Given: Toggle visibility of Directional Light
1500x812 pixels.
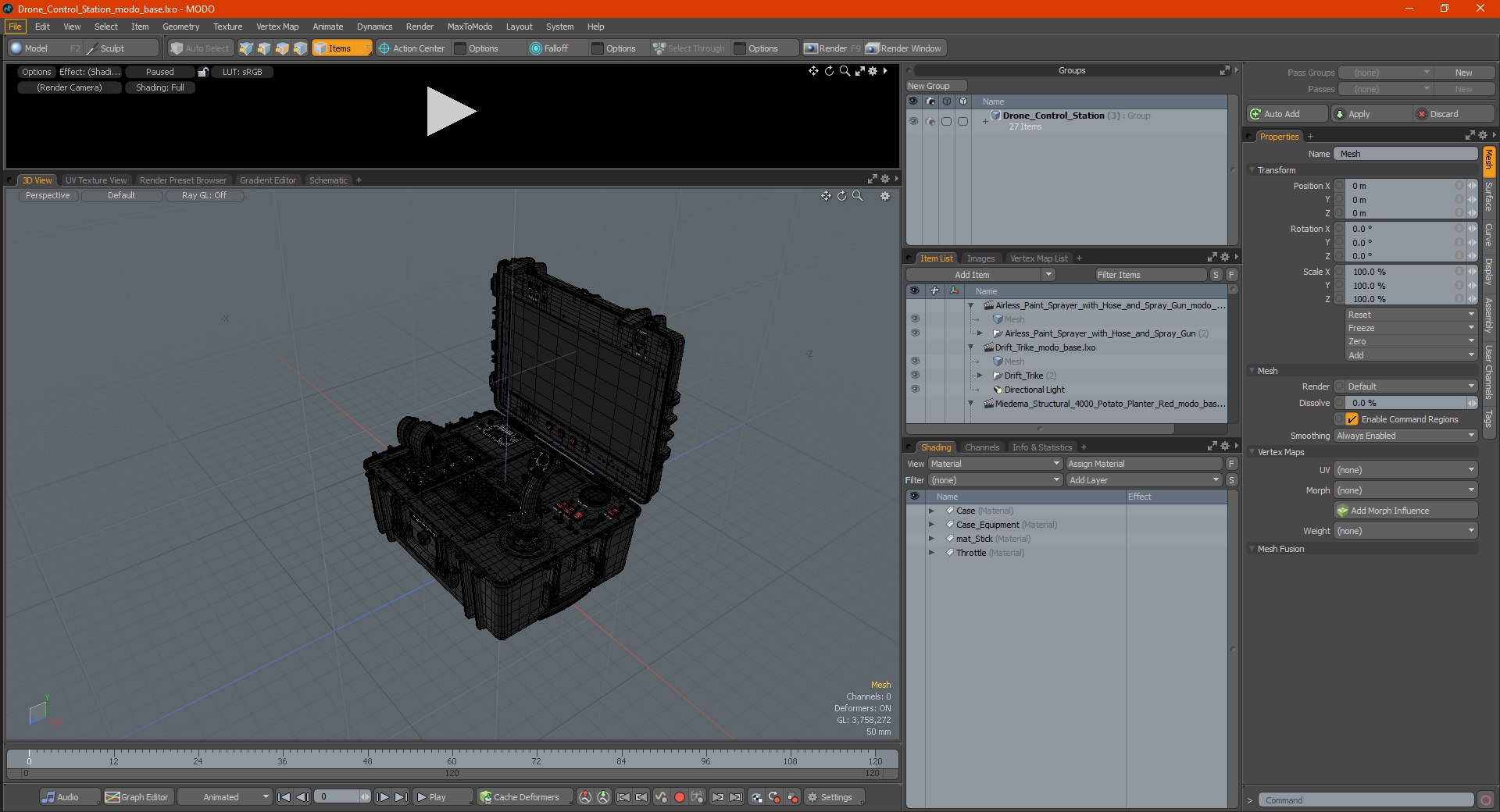Looking at the screenshot, I should (915, 390).
